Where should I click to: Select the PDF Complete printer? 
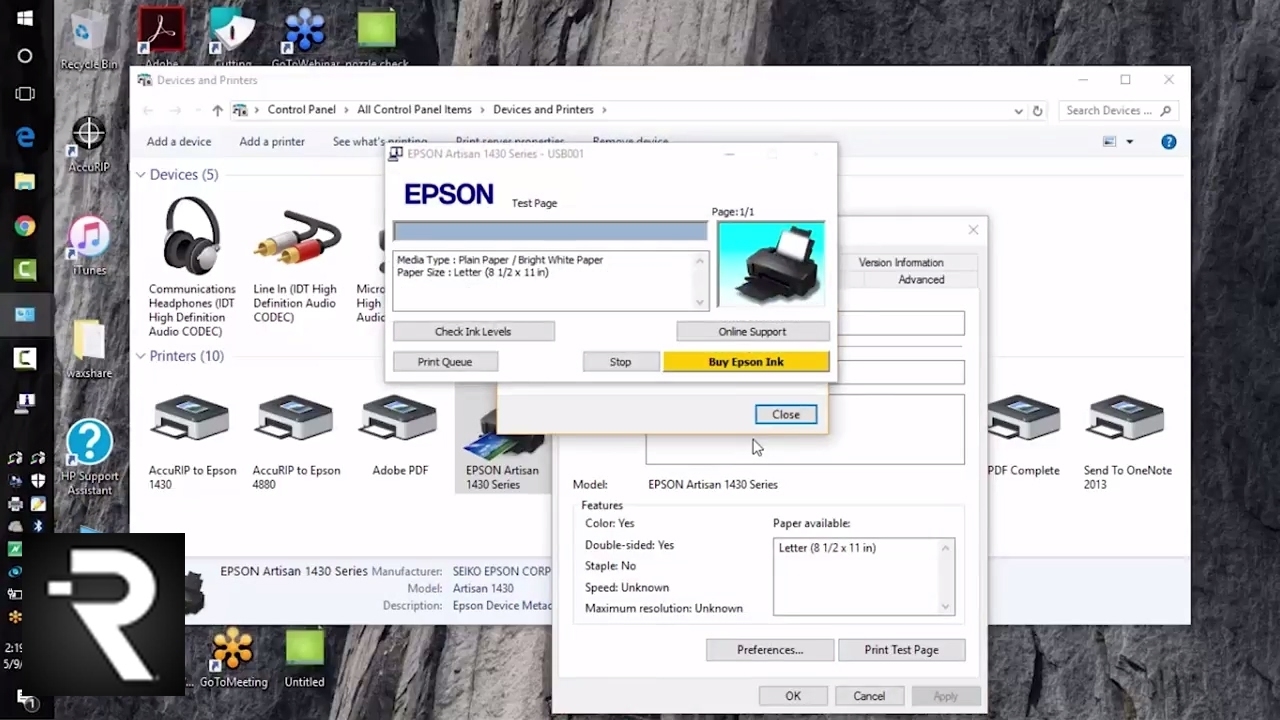coord(1023,435)
